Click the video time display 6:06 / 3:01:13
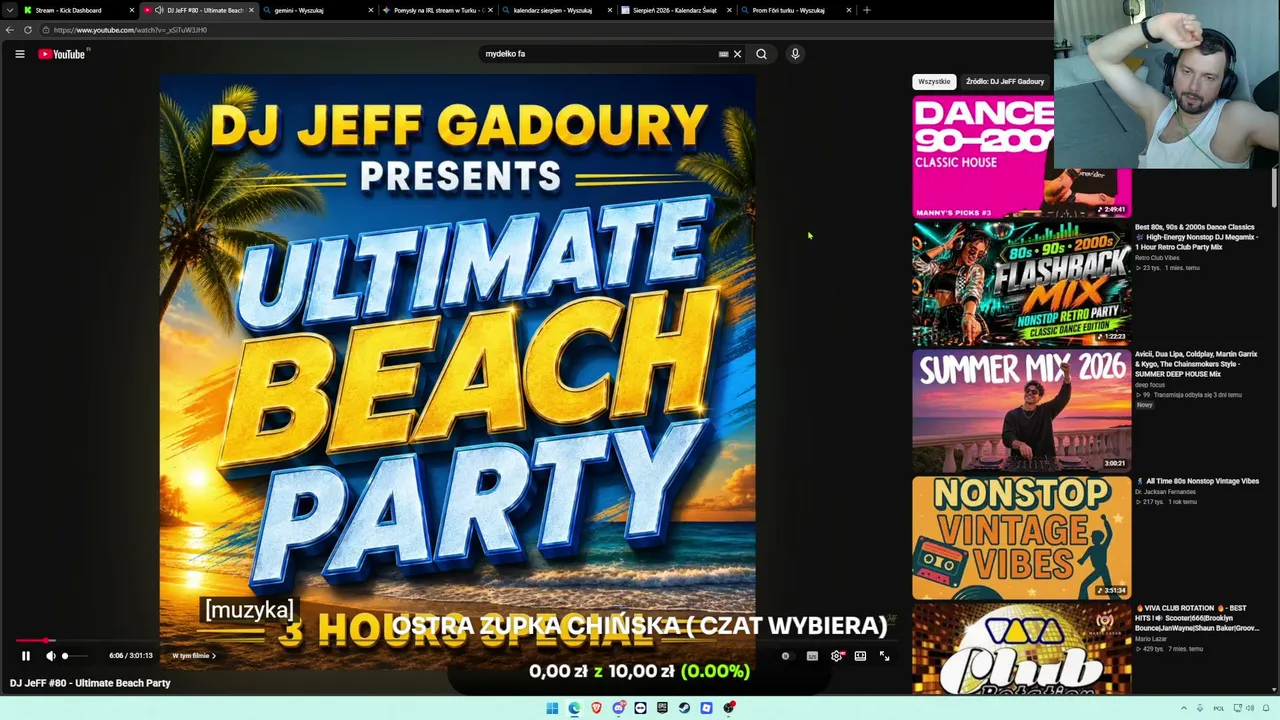Viewport: 1280px width, 720px height. 131,656
